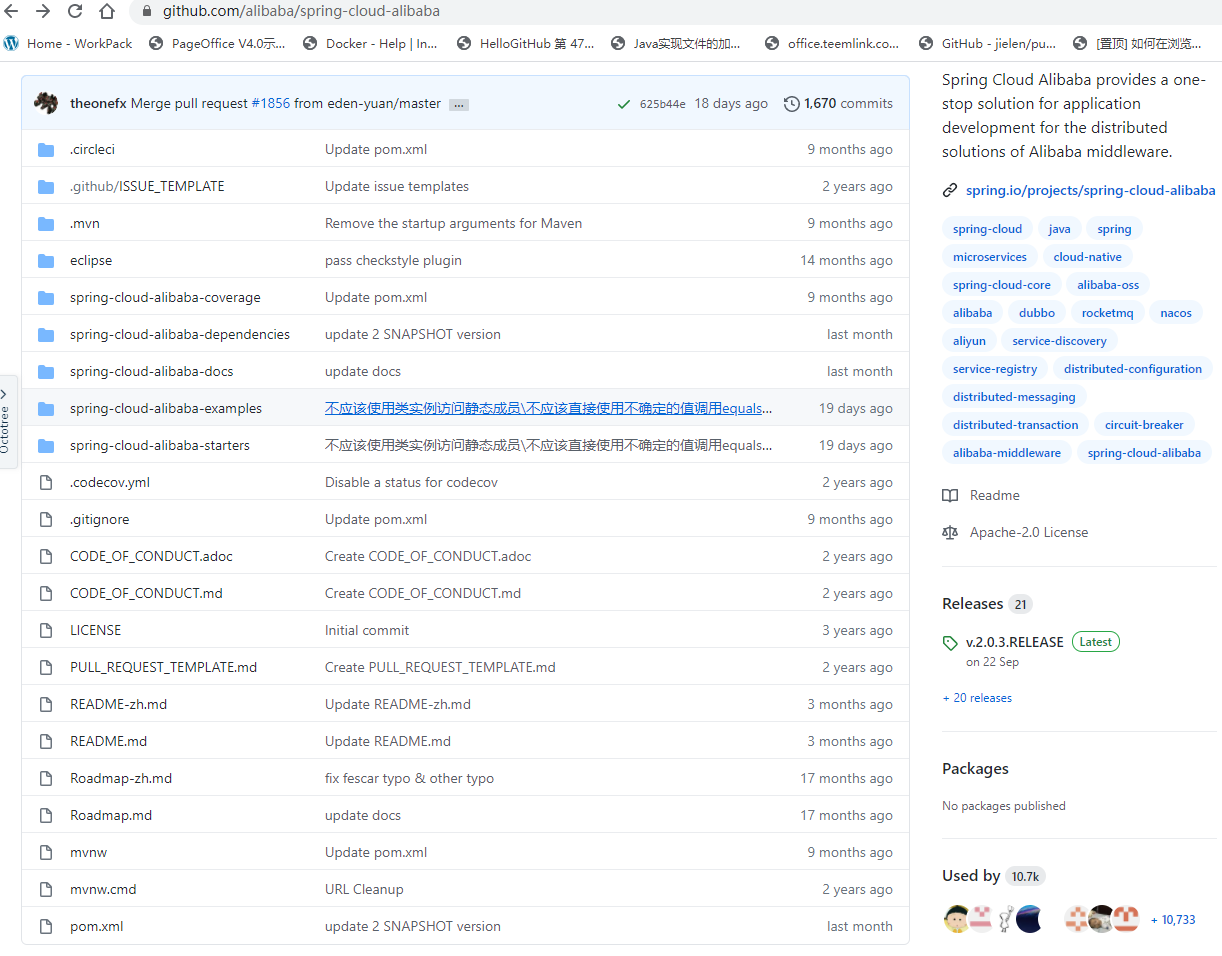
Task: Open Roadmap.md file
Action: coord(111,815)
